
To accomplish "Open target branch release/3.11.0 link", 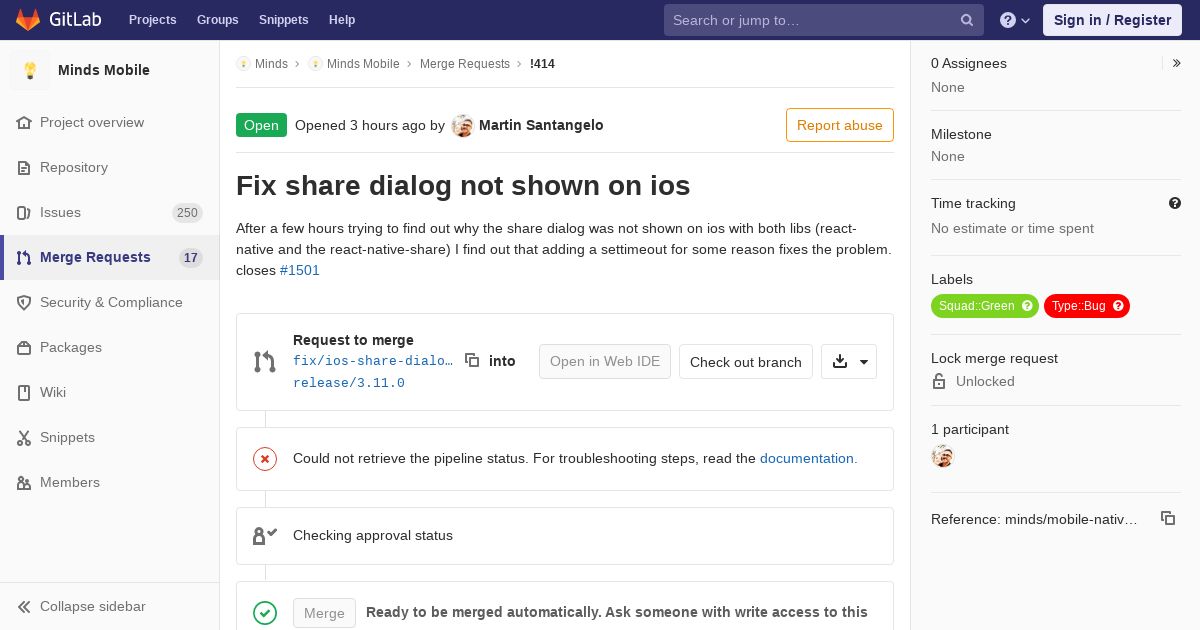I will pos(349,382).
